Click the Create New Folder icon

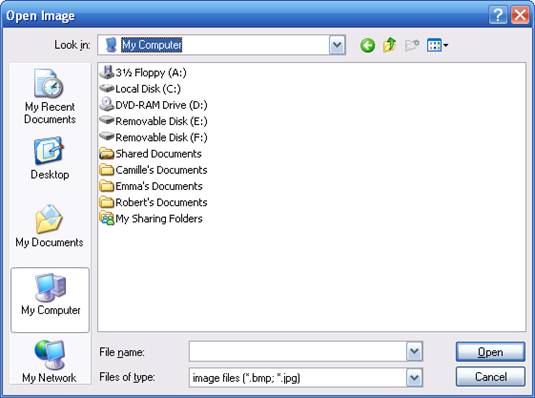pos(412,45)
